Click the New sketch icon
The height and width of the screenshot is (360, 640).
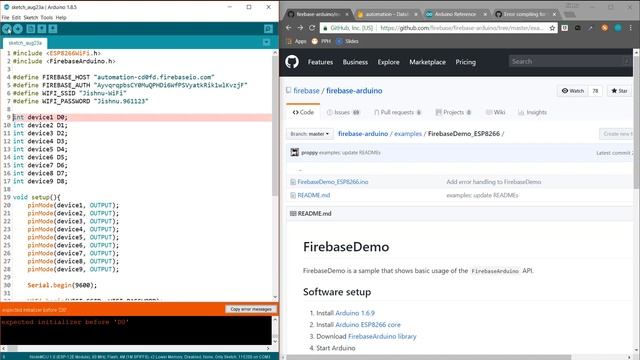[31, 29]
